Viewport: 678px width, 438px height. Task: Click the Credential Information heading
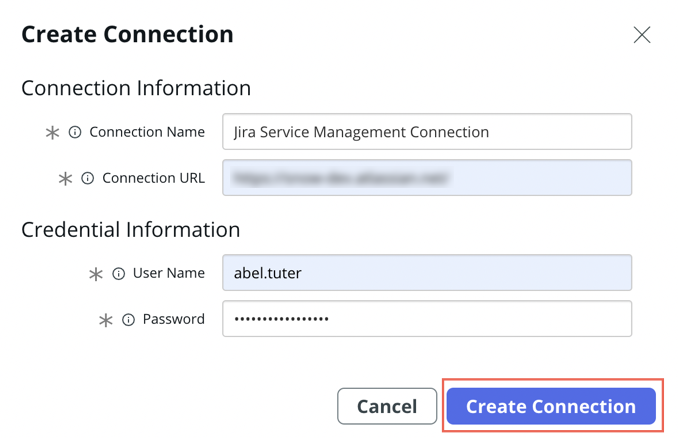point(131,230)
